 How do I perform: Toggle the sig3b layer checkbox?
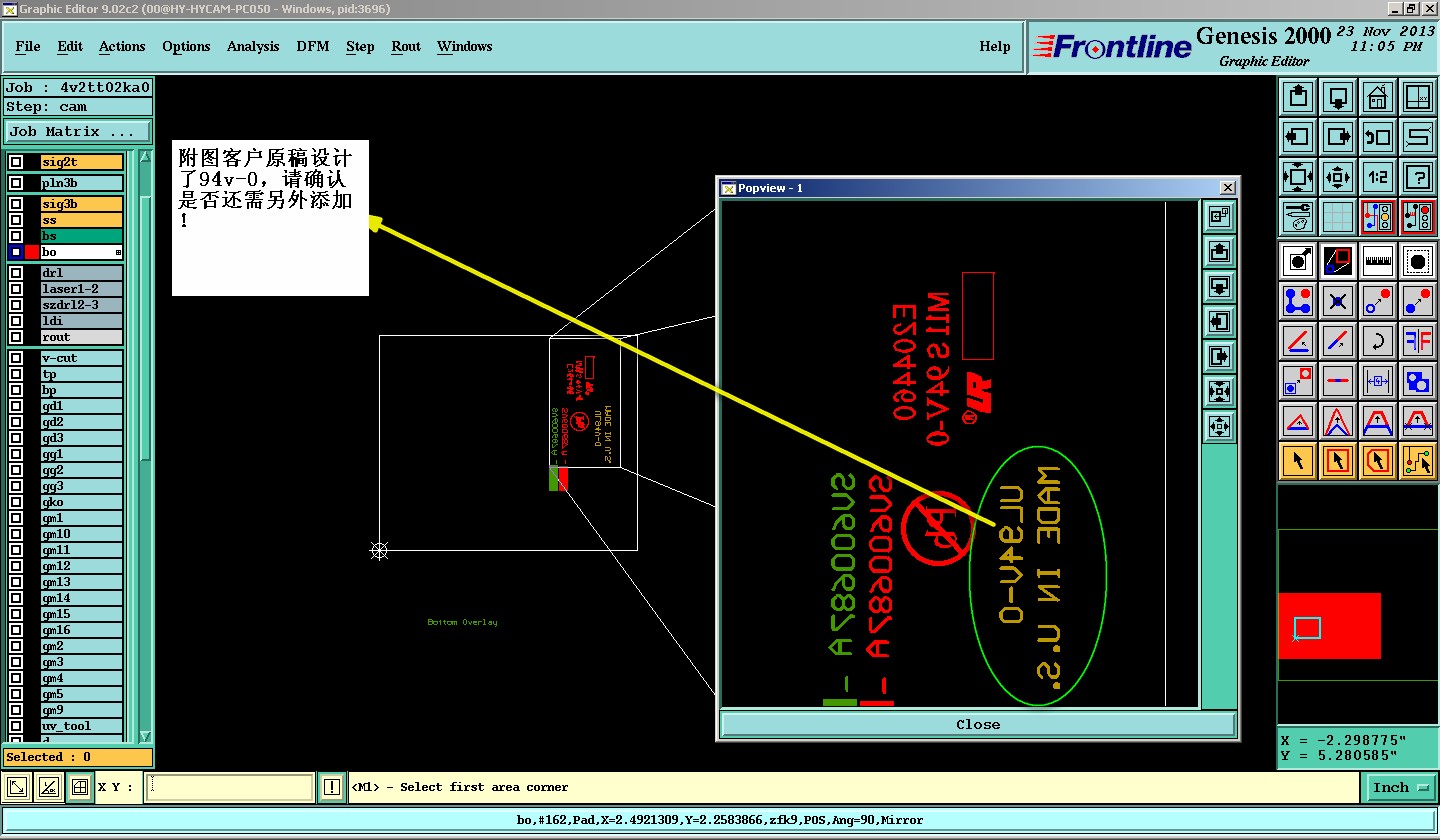pyautogui.click(x=16, y=204)
